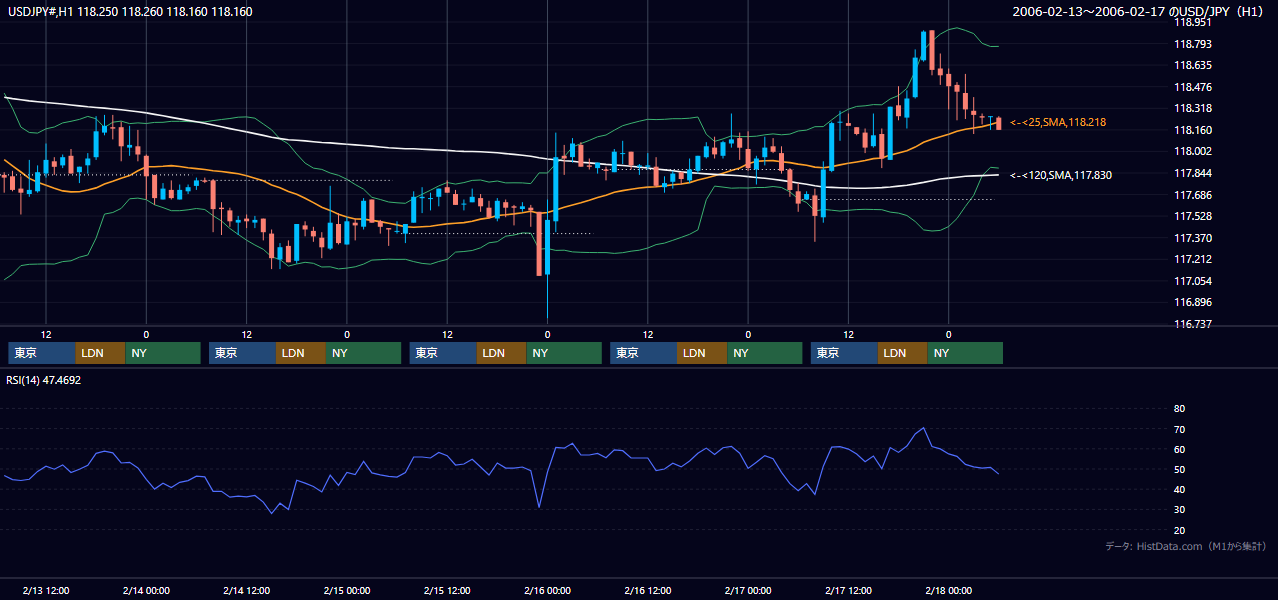
Task: Select the 2/16 00:00 time label
Action: tap(547, 590)
